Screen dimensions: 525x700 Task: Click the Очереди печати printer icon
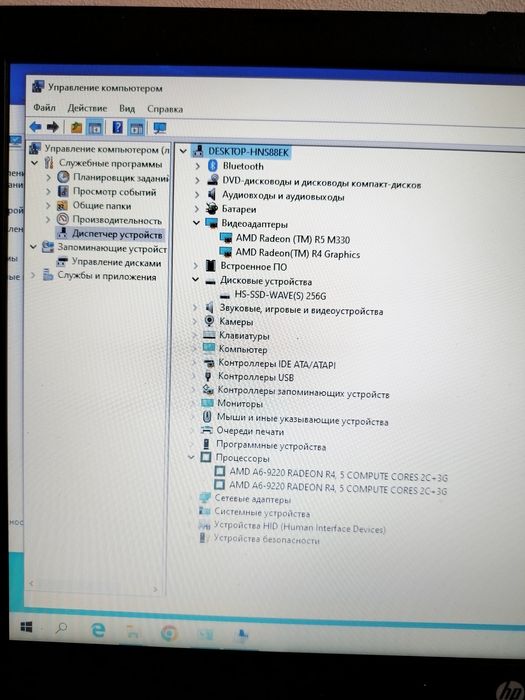coord(207,430)
